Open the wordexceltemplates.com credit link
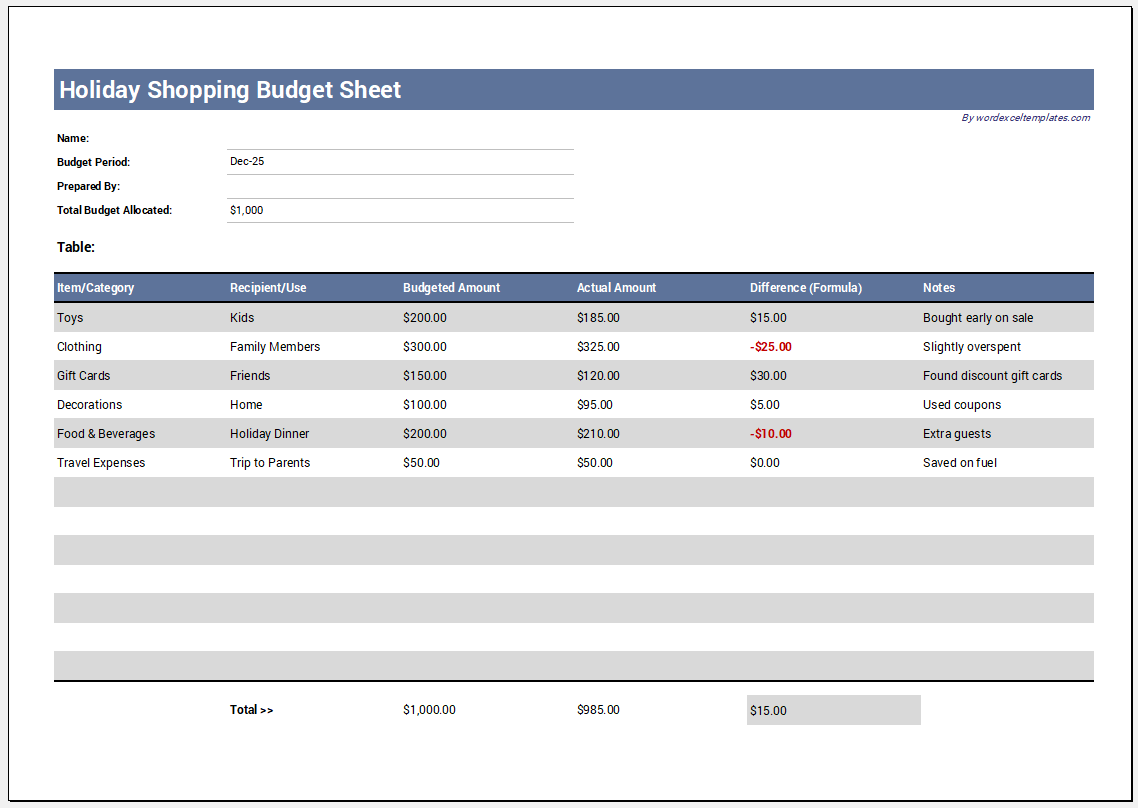Image resolution: width=1138 pixels, height=808 pixels. [1026, 118]
